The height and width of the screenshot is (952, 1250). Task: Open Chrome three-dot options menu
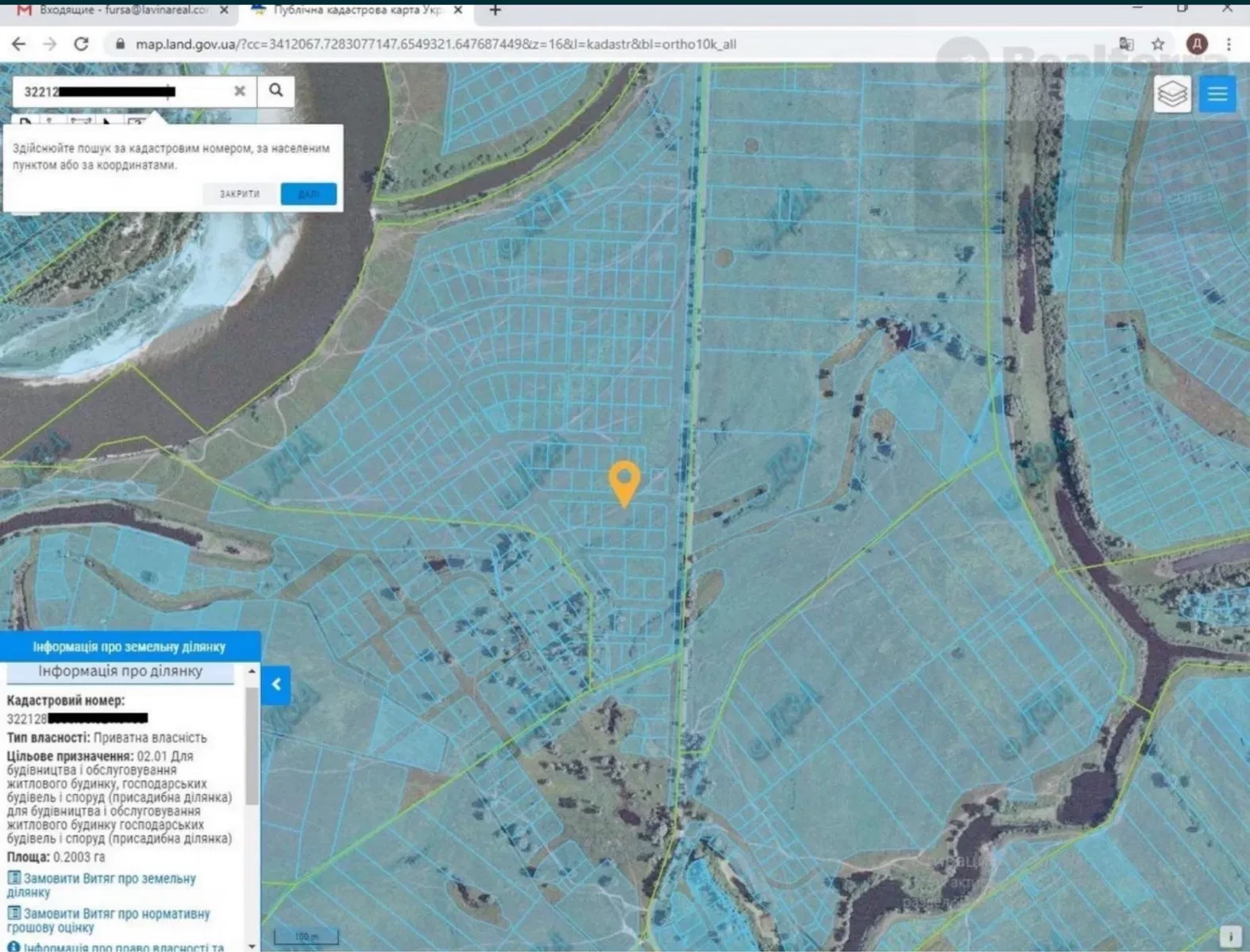click(x=1229, y=44)
